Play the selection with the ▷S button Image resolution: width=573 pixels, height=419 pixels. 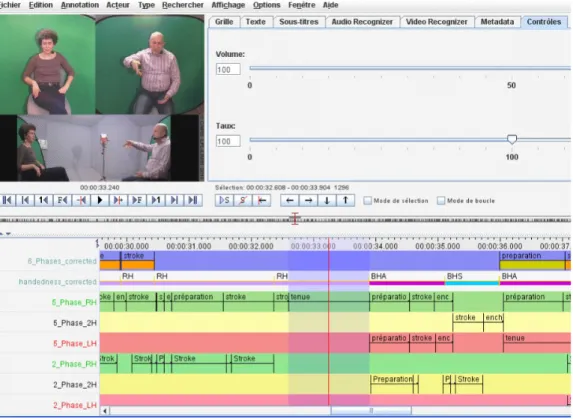click(224, 200)
